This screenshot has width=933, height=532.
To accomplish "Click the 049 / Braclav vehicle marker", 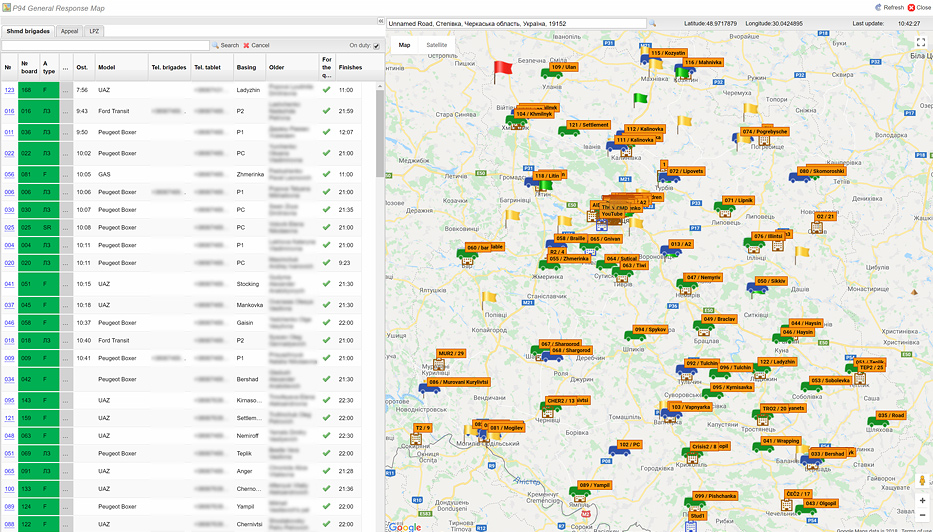I will (704, 325).
